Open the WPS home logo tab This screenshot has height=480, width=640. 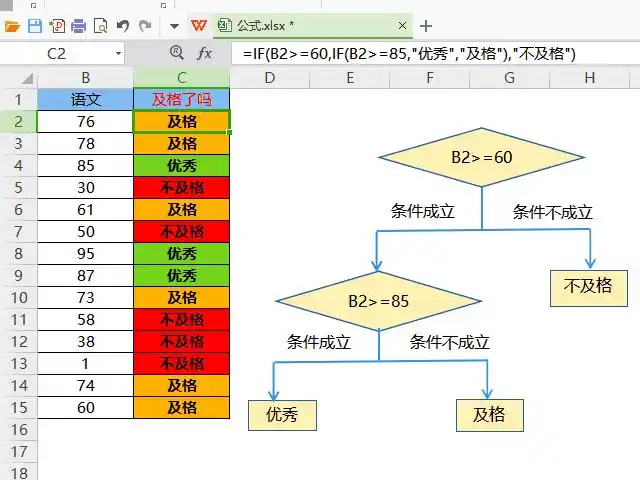coord(199,26)
